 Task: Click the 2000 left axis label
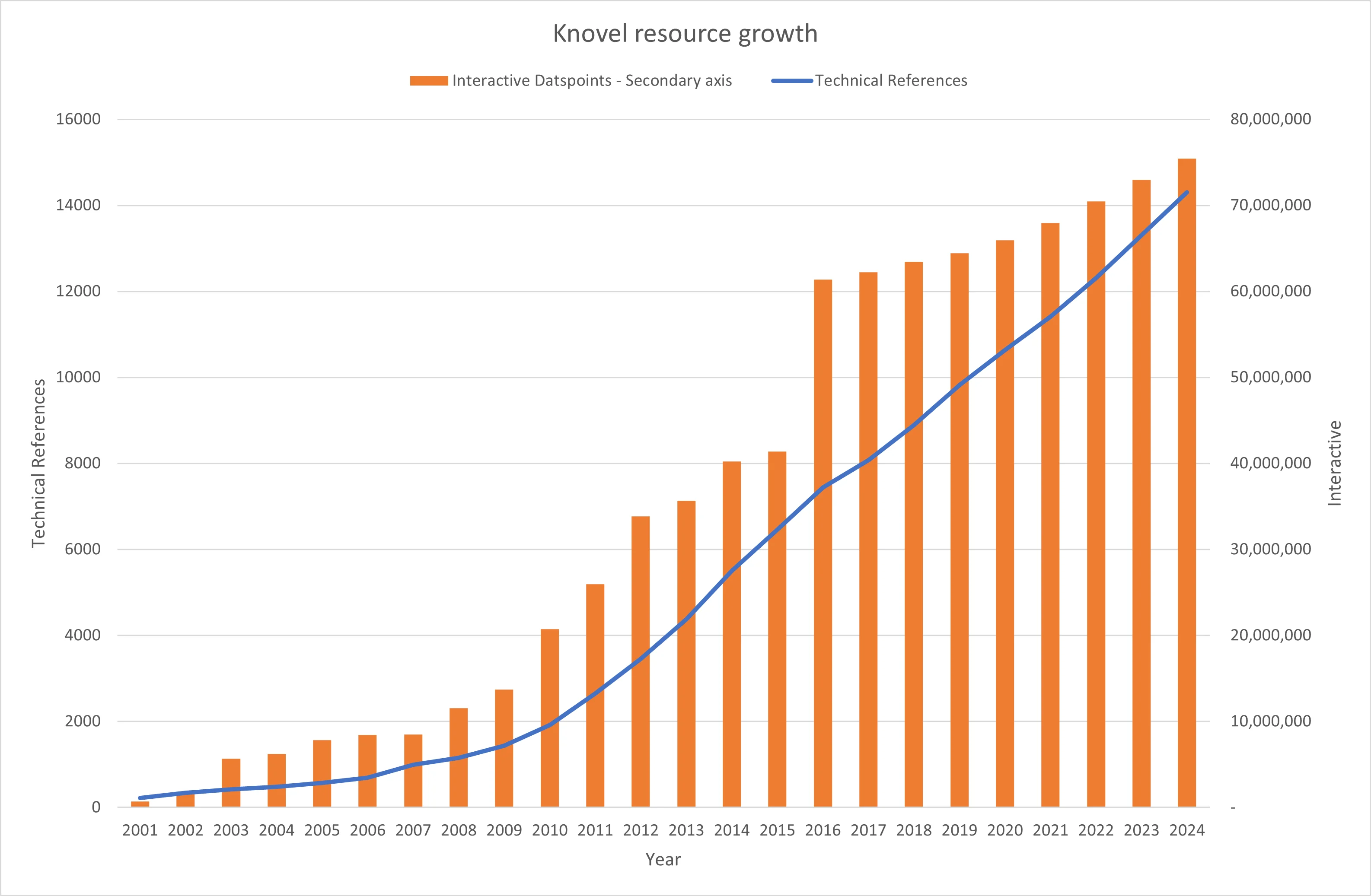[x=83, y=721]
